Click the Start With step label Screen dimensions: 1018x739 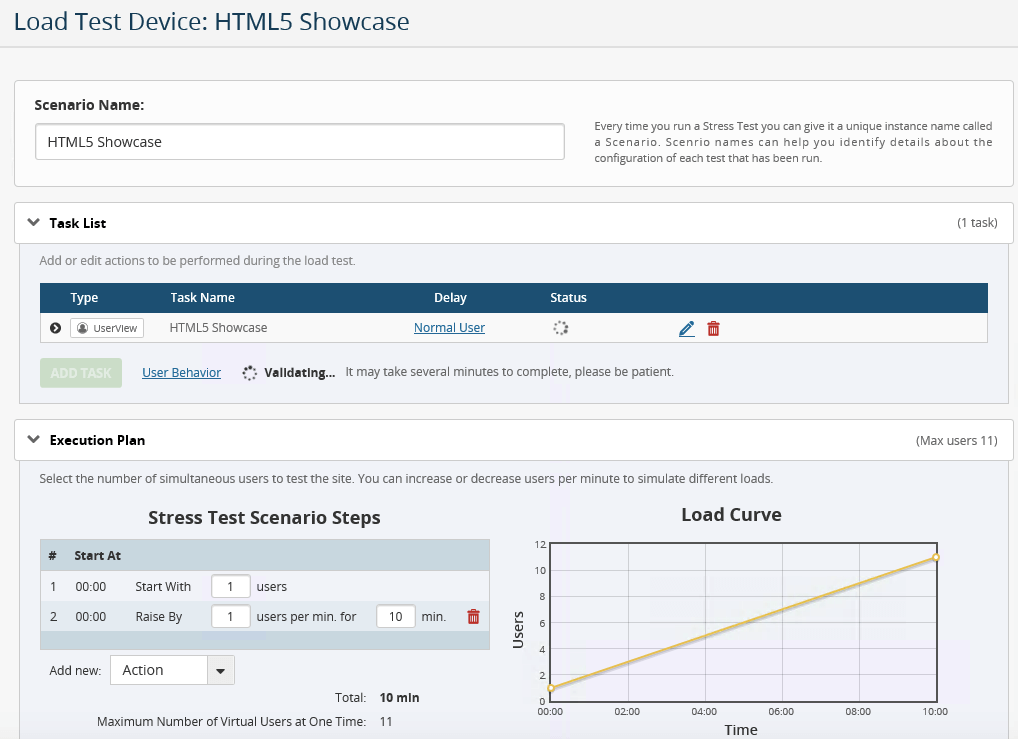(x=163, y=586)
